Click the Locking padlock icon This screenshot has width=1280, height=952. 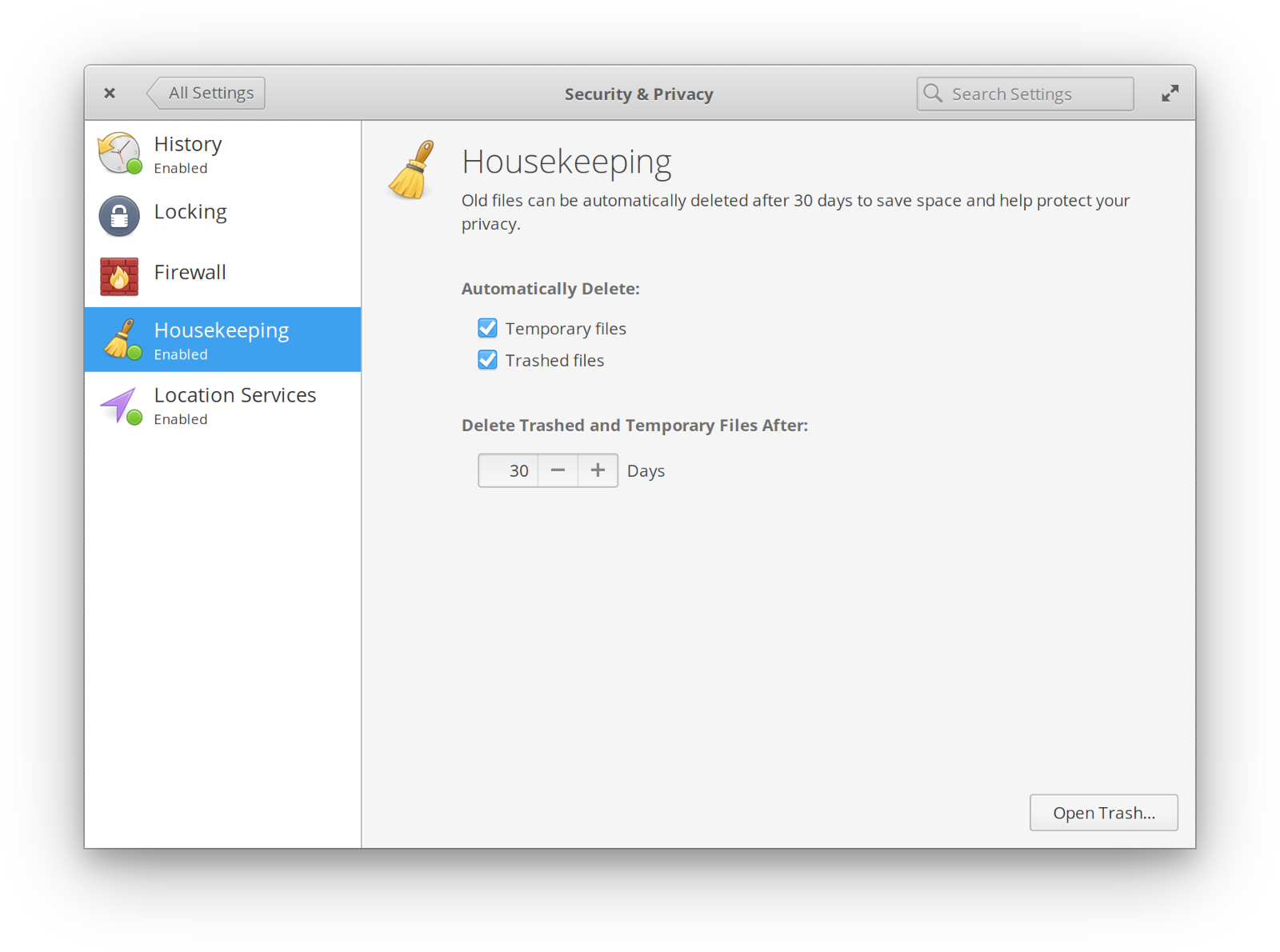pyautogui.click(x=119, y=215)
